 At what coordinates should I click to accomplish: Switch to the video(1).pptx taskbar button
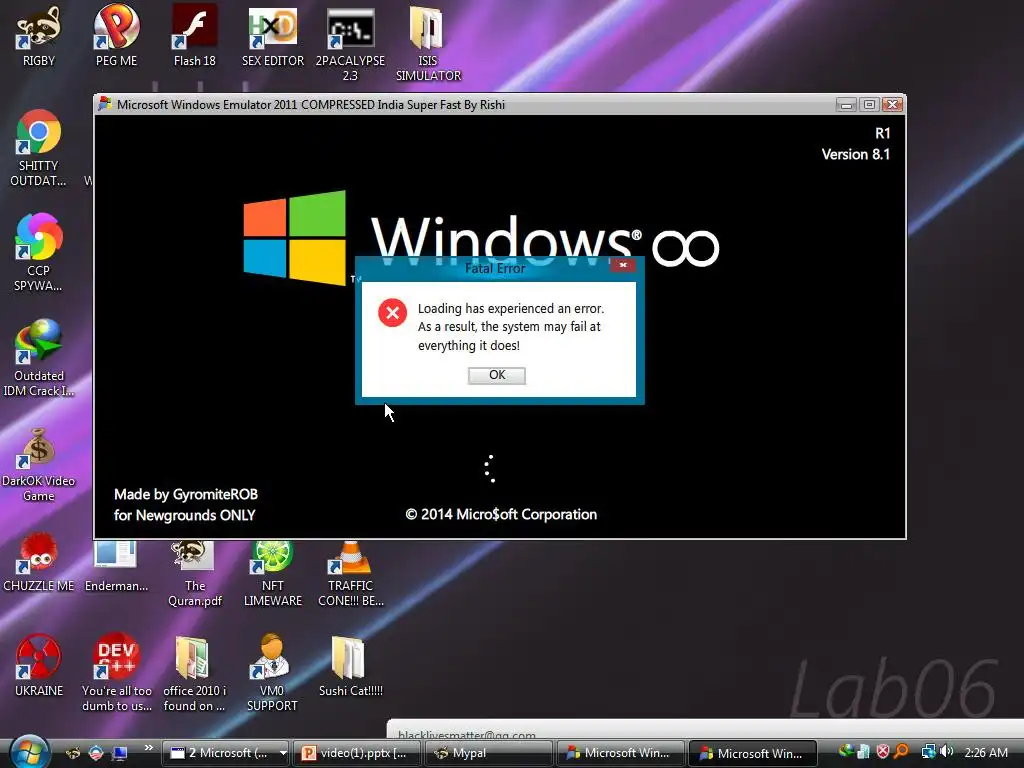pyautogui.click(x=357, y=753)
